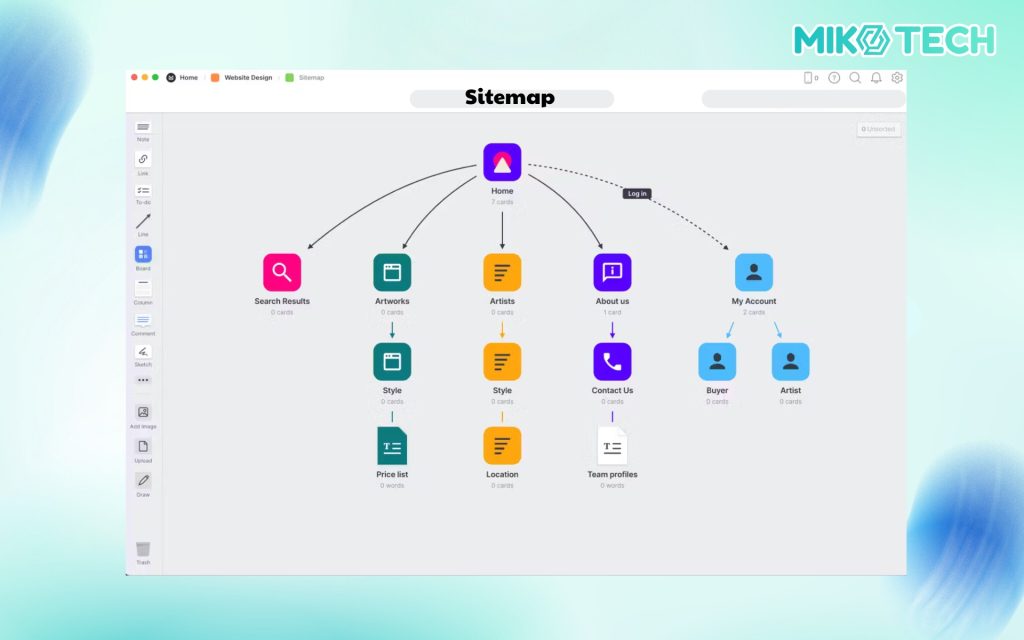Screen dimensions: 1024x640
Task: Pick the To-do list tool
Action: click(x=143, y=190)
